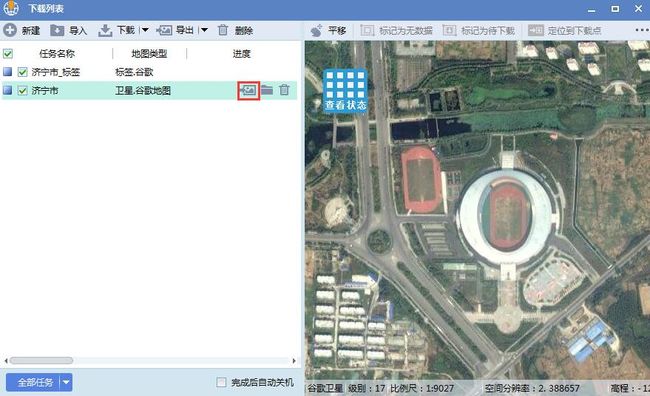Open the more options ellipsis menu
This screenshot has height=396, width=650.
click(642, 30)
